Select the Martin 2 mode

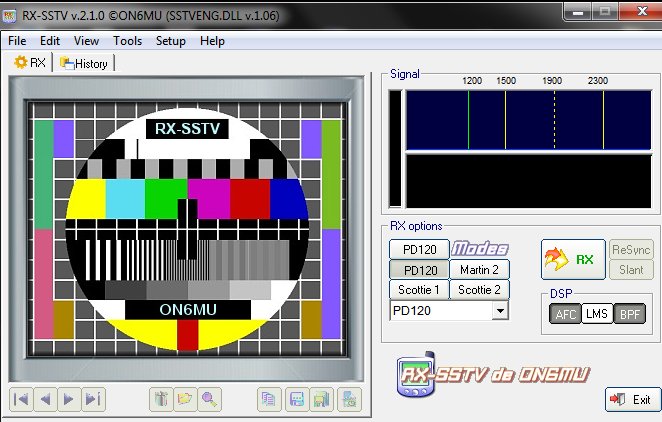480,270
